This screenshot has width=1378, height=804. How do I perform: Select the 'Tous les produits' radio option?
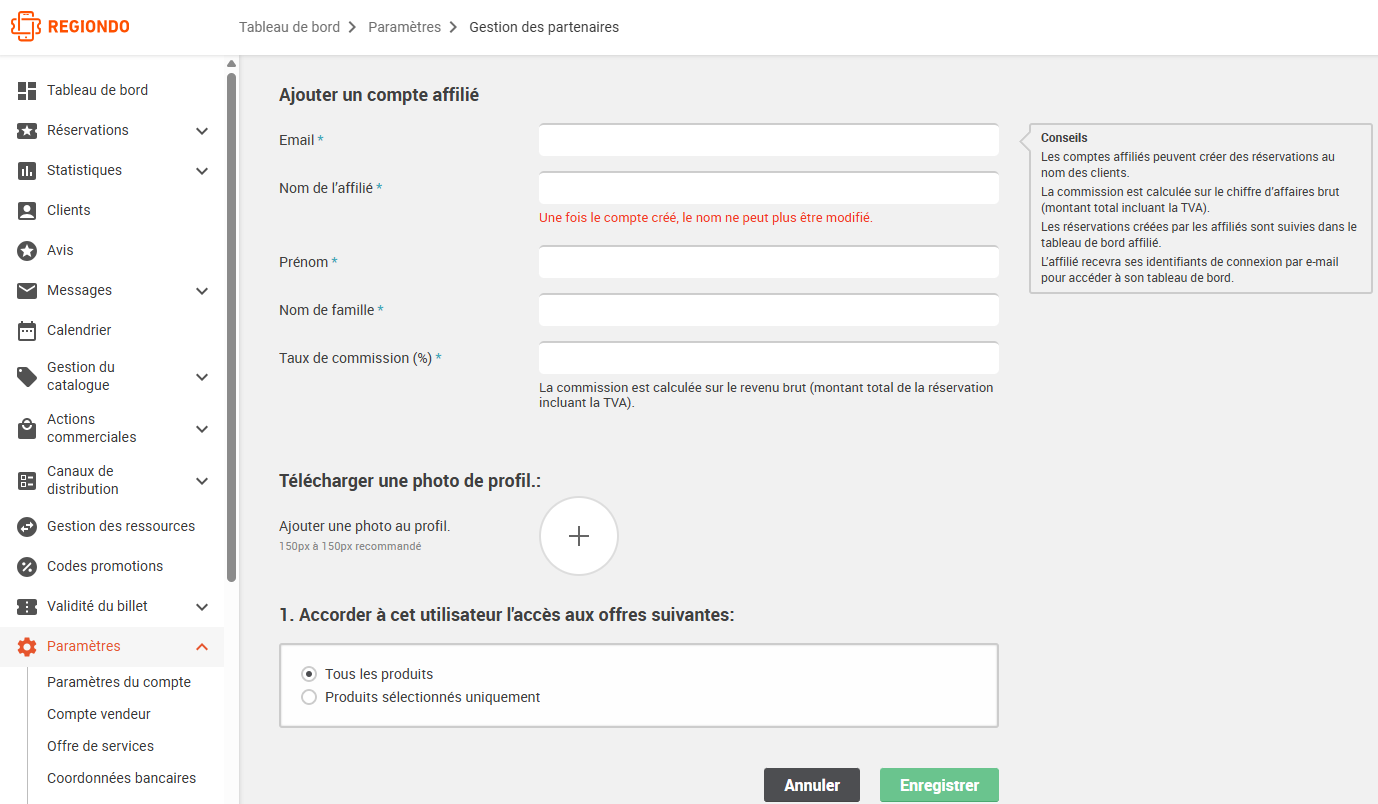[x=309, y=674]
